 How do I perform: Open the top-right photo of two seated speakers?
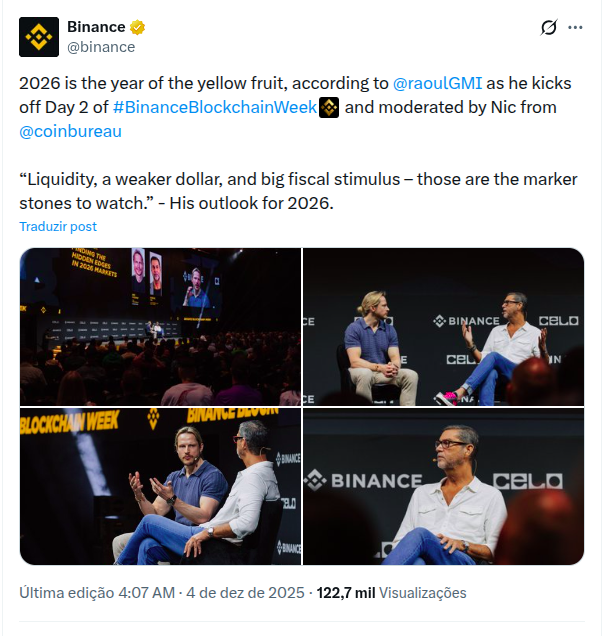[x=443, y=326]
